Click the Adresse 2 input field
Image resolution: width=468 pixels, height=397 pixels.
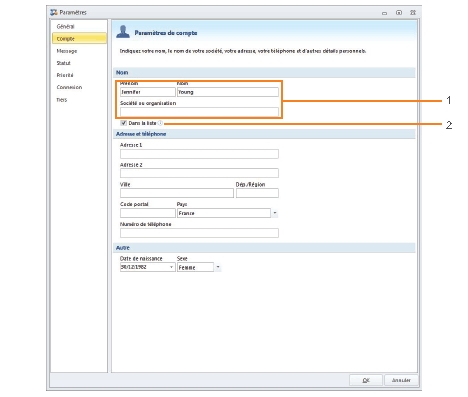click(x=199, y=173)
